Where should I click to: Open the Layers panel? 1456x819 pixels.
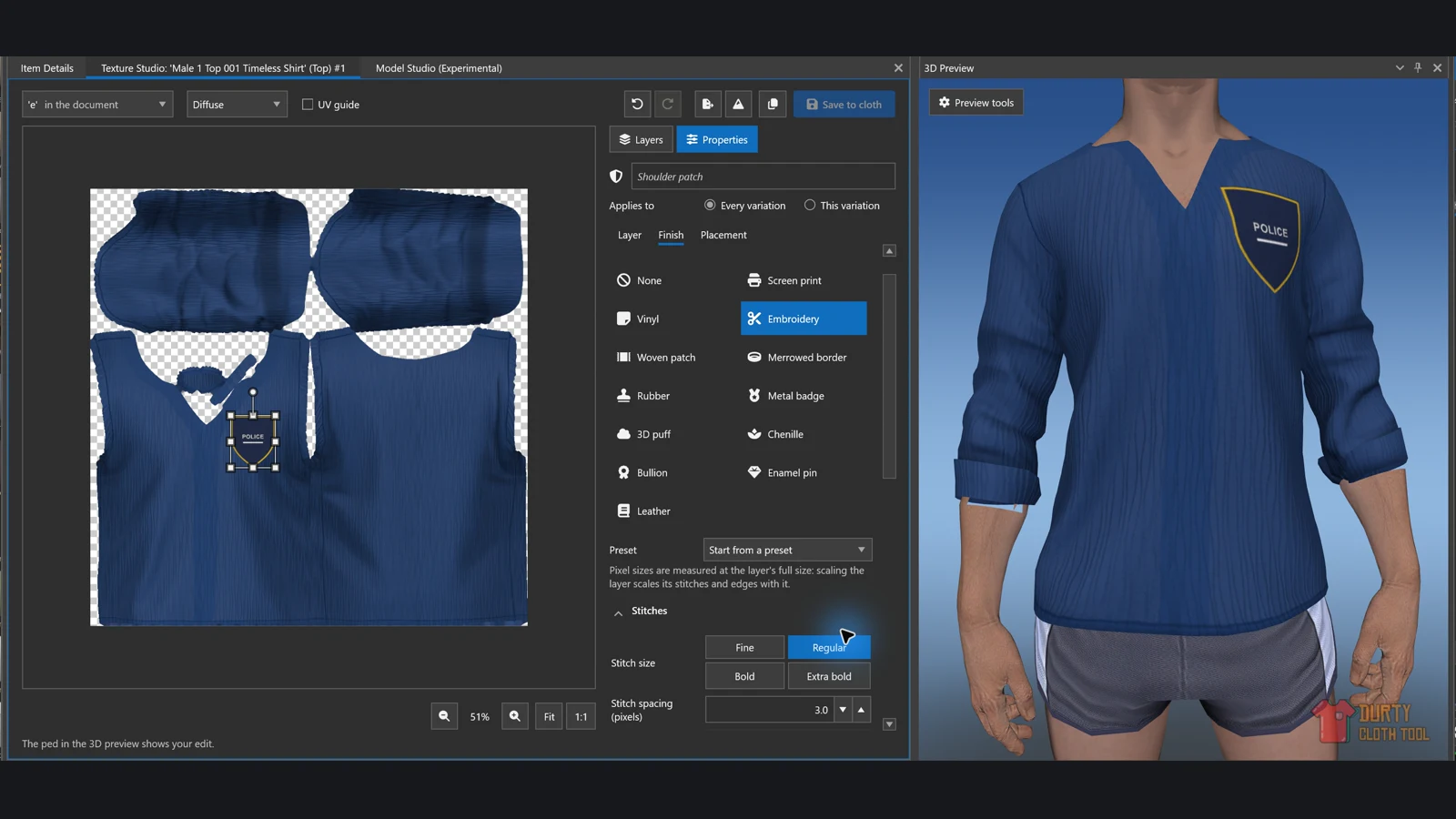(x=641, y=139)
